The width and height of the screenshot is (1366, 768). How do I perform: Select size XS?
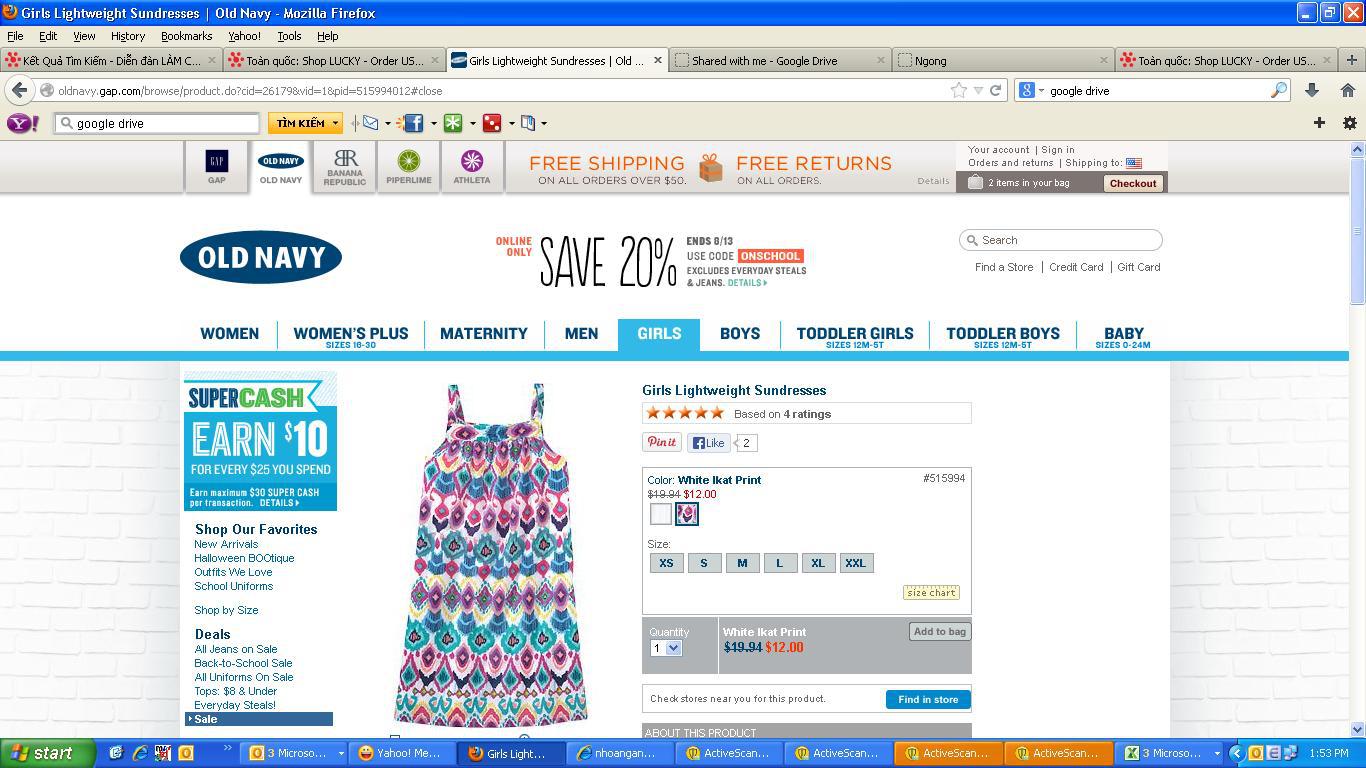pyautogui.click(x=666, y=563)
